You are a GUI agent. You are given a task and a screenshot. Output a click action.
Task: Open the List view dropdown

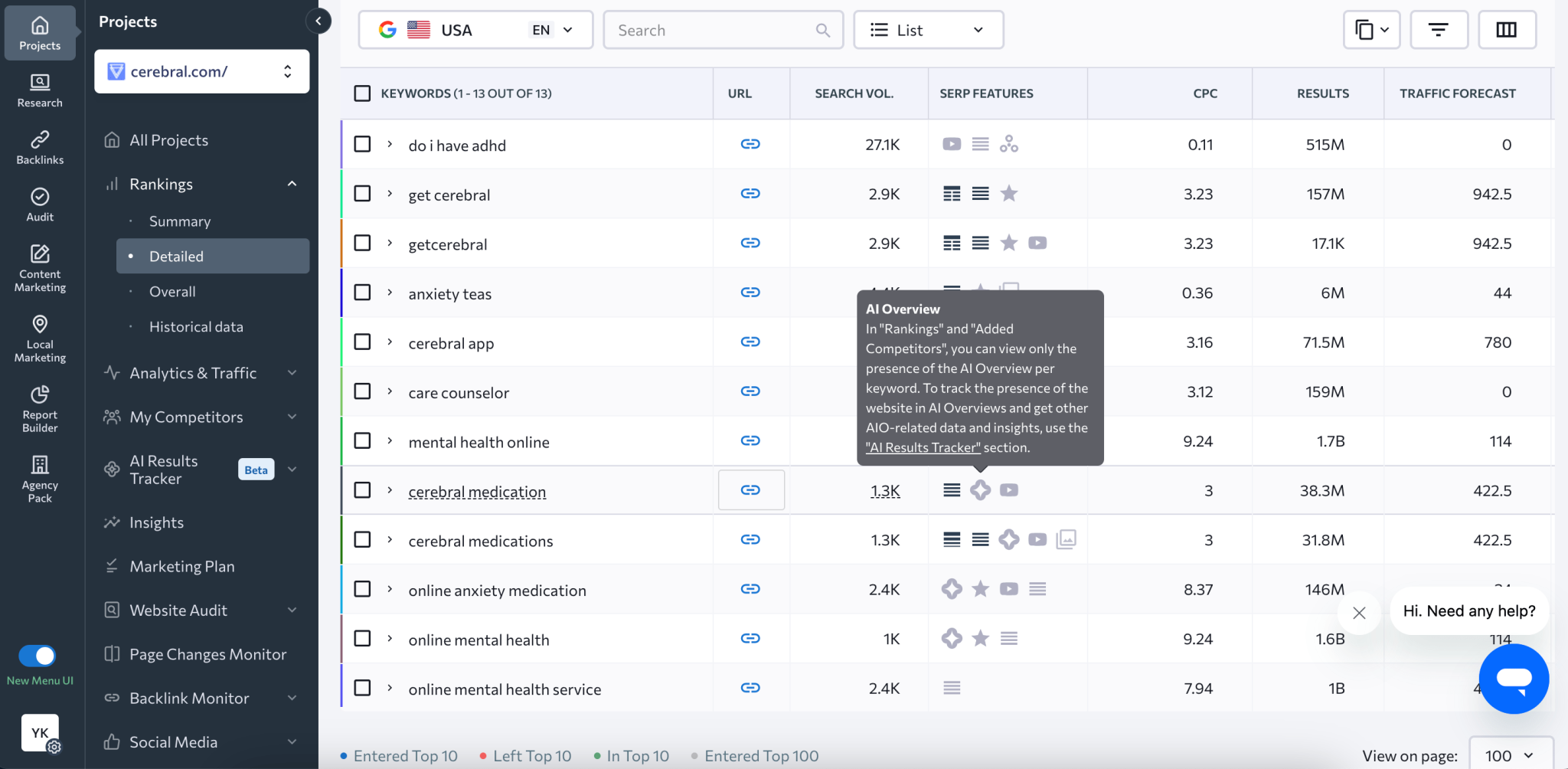[x=928, y=29]
